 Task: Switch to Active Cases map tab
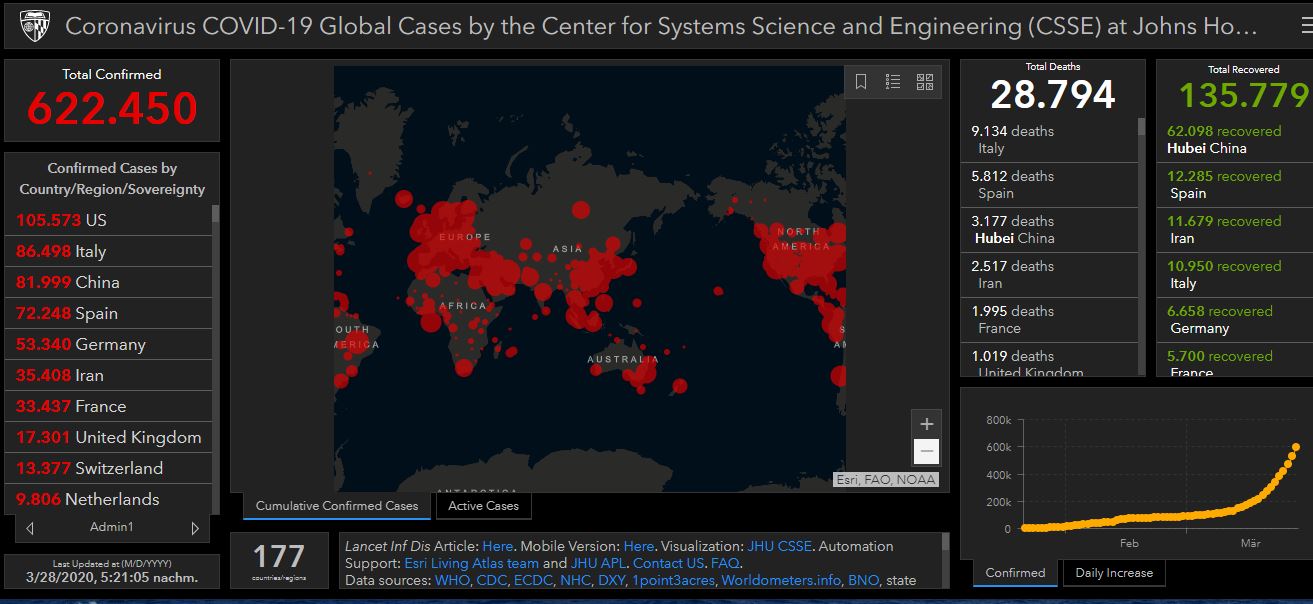click(483, 506)
